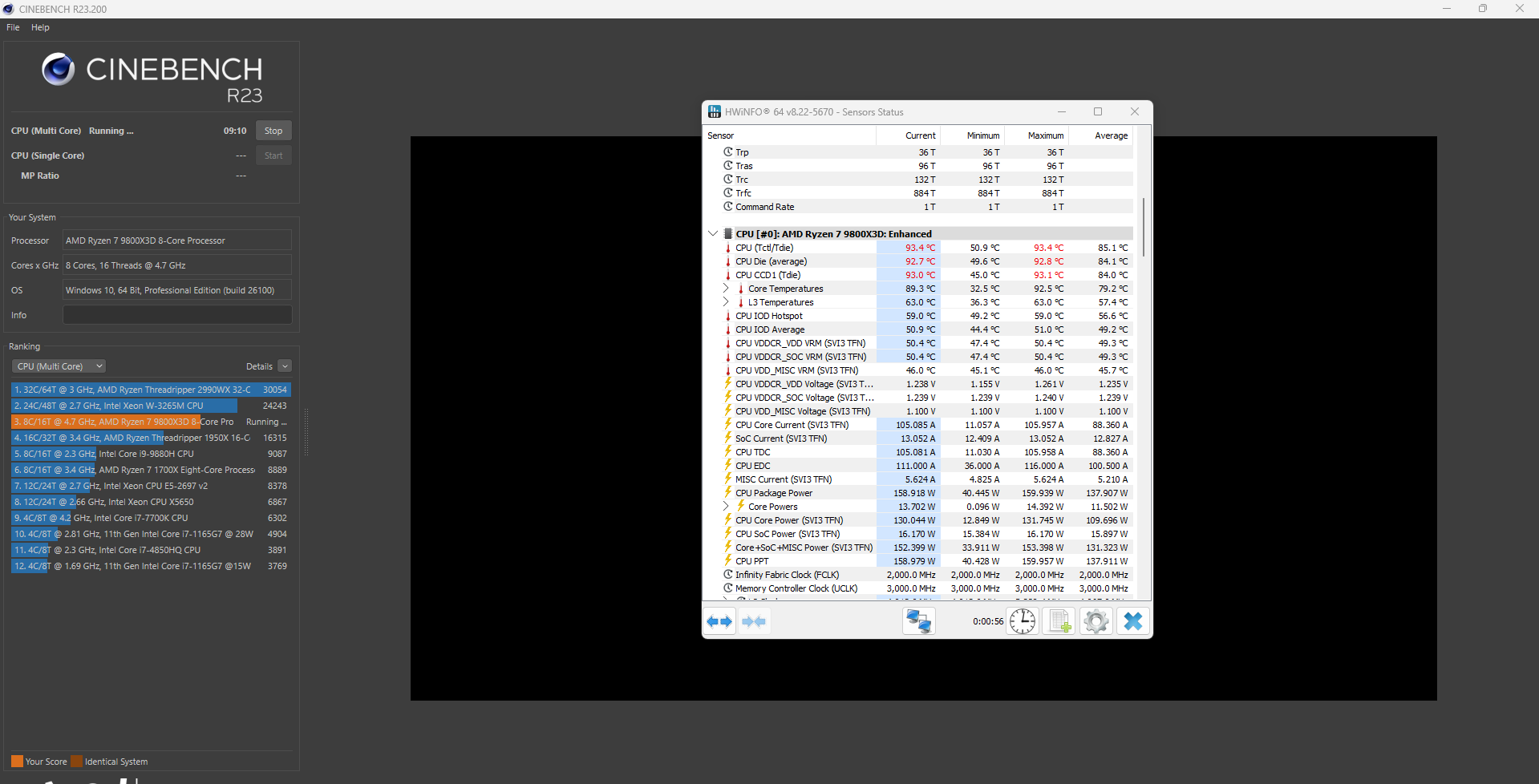This screenshot has width=1539, height=784.
Task: Start logging sensors with the sheet-plus icon
Action: (1059, 621)
